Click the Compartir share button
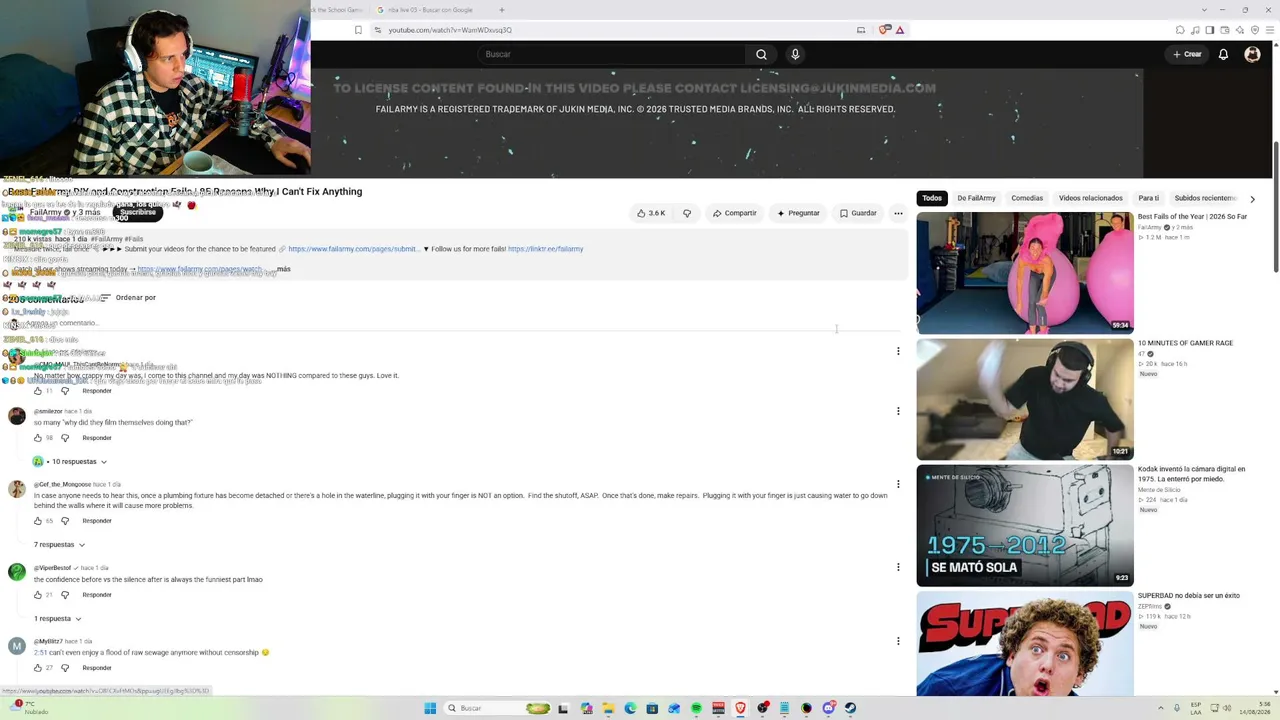Image resolution: width=1280 pixels, height=720 pixels. (x=735, y=213)
